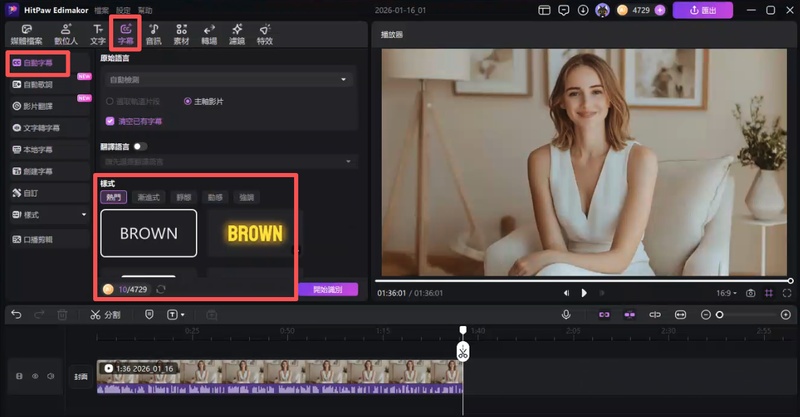Select the 音訊 audio tool icon

(153, 35)
